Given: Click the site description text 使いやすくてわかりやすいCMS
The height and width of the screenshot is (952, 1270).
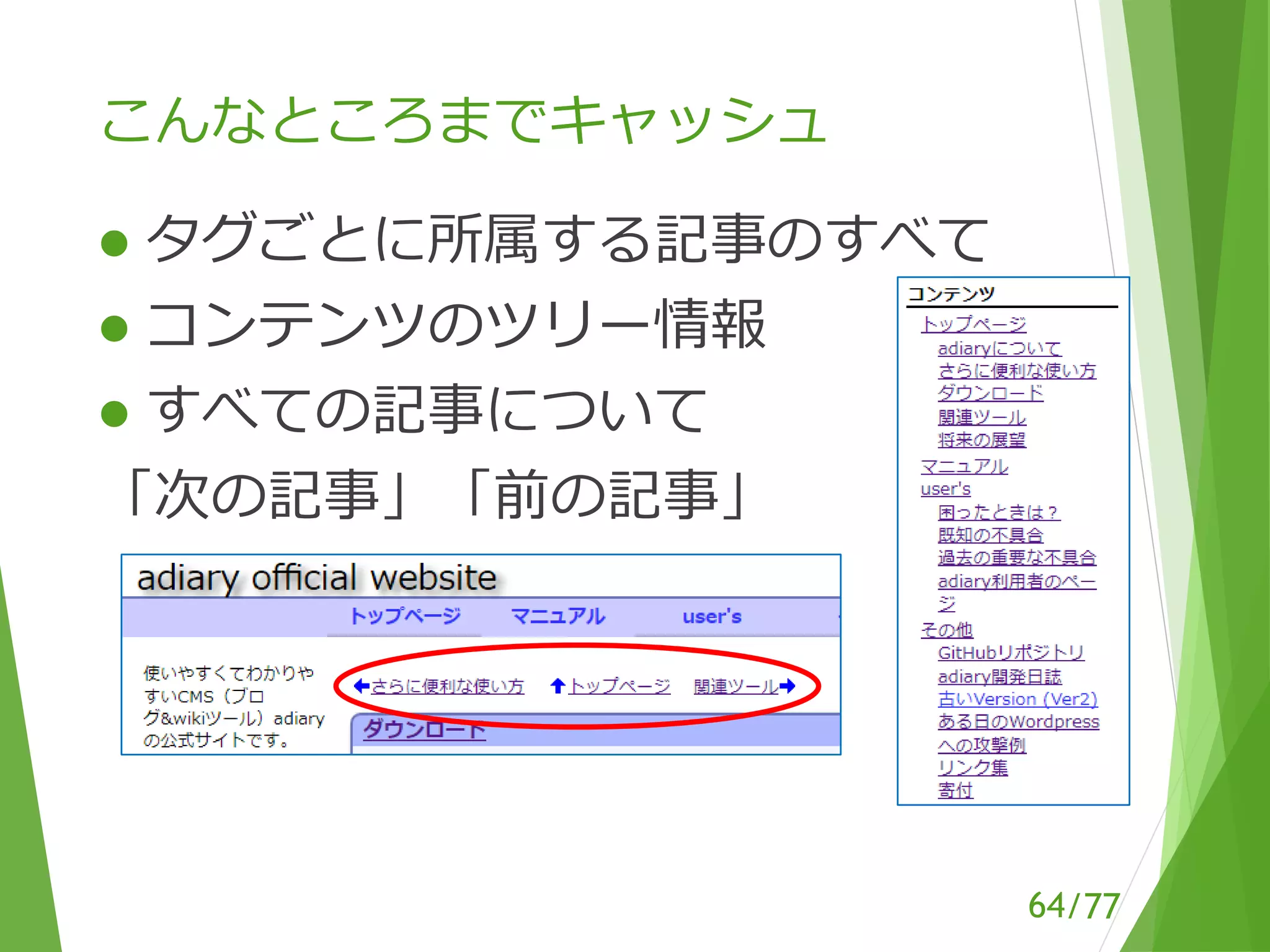Looking at the screenshot, I should 234,706.
